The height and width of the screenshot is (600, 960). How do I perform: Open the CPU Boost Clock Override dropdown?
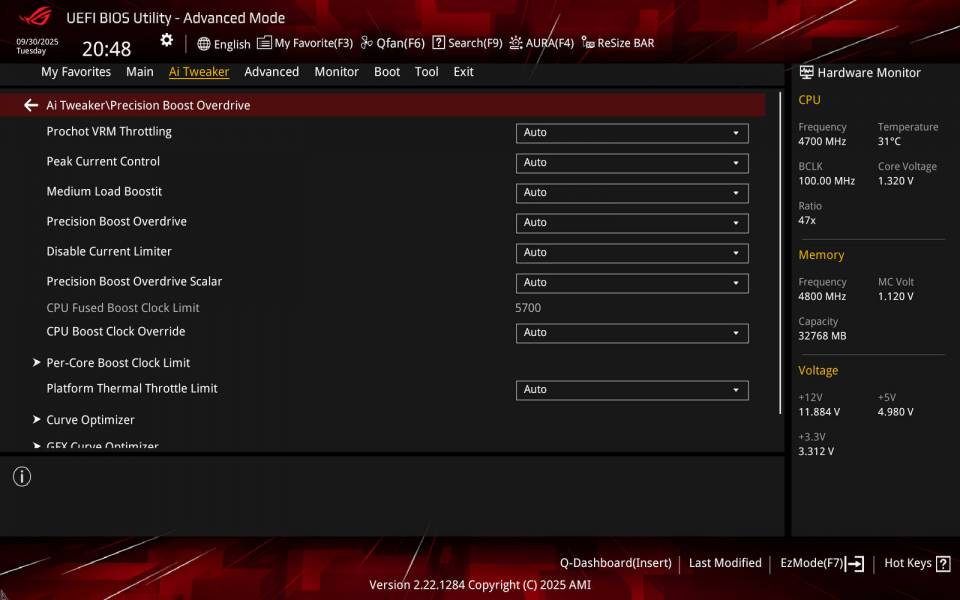[630, 332]
